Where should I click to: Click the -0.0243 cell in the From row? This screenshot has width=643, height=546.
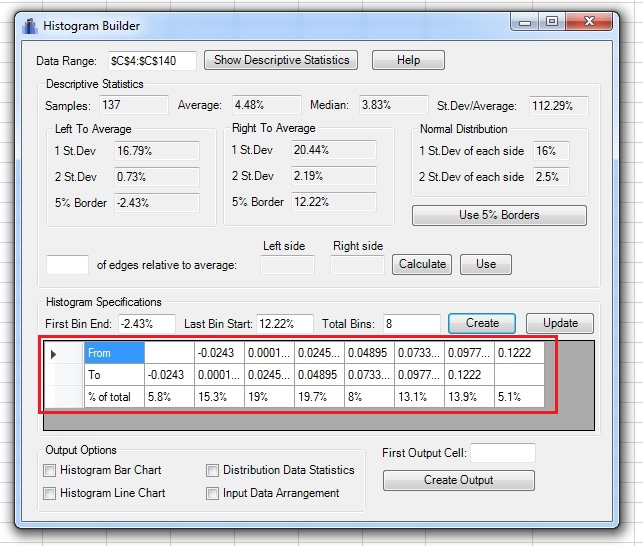click(219, 353)
